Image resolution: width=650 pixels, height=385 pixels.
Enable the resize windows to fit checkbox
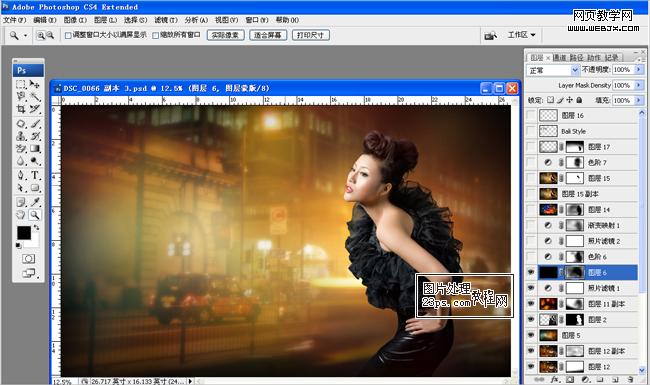68,36
